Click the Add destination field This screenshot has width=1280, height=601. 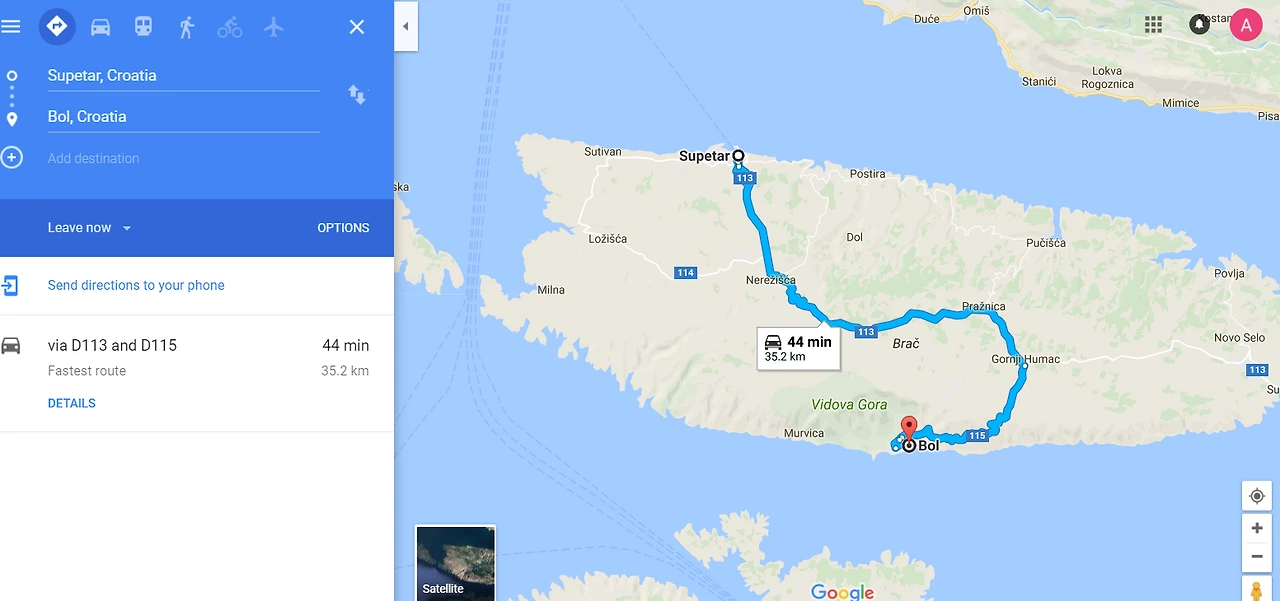coord(183,158)
